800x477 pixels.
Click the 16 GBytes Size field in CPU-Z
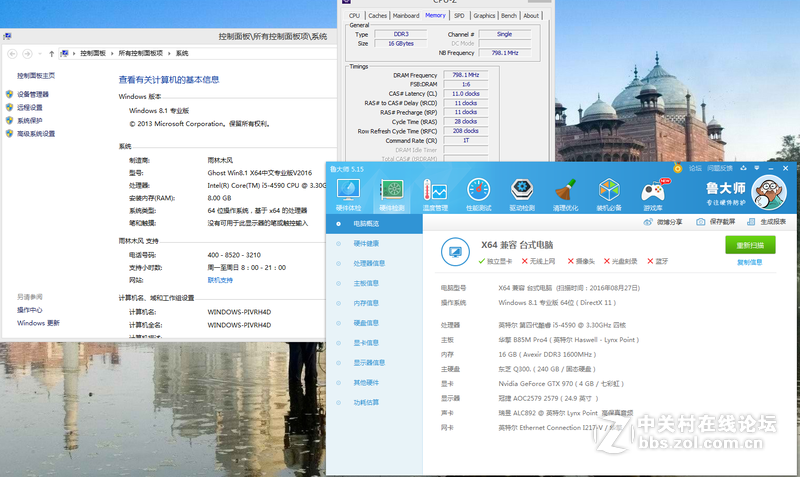[x=401, y=44]
